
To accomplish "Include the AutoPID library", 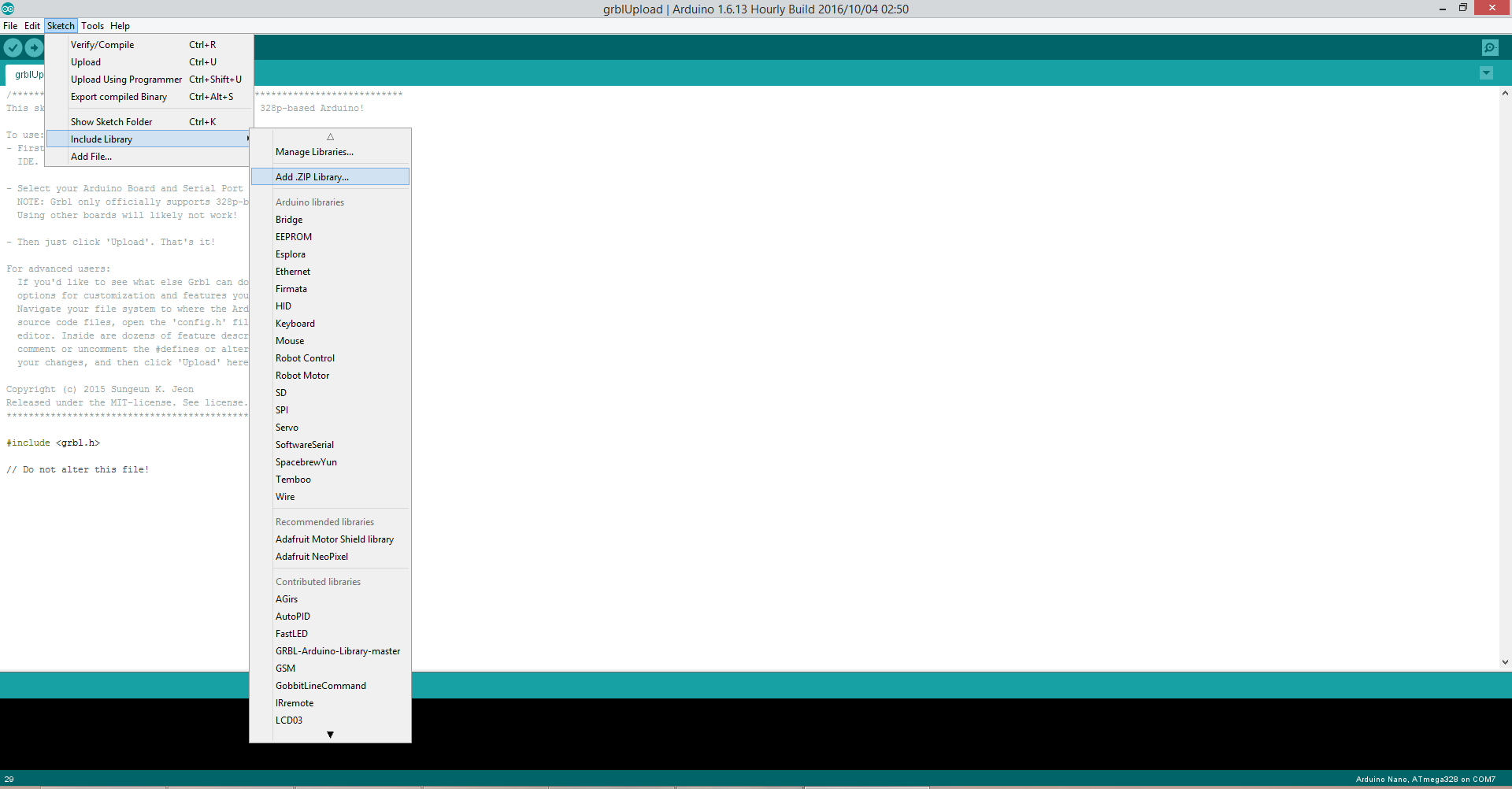I will coord(330,617).
